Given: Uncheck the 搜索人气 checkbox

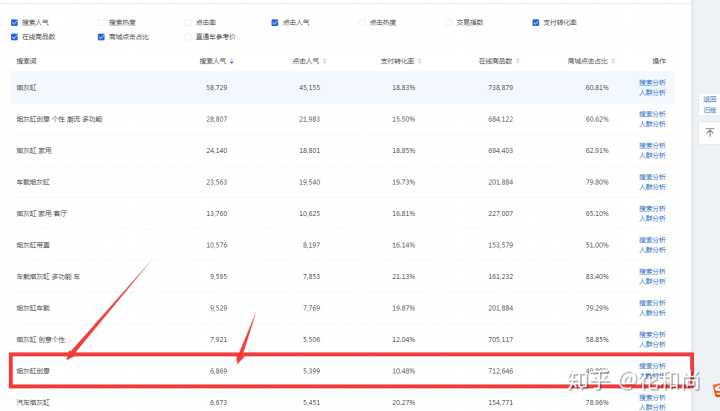Looking at the screenshot, I should tap(14, 22).
